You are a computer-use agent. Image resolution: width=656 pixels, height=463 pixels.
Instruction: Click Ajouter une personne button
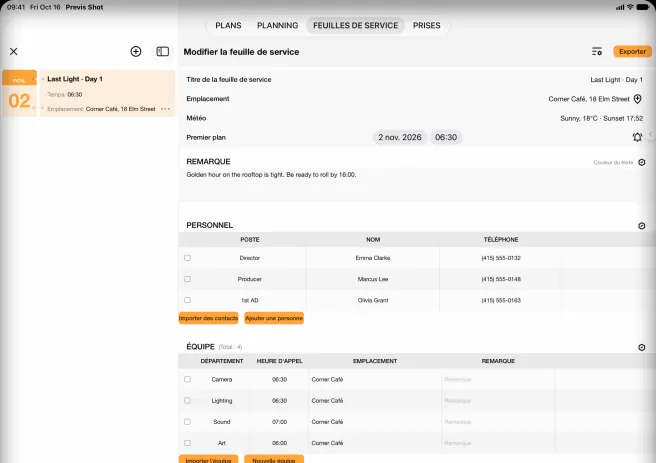coord(274,318)
